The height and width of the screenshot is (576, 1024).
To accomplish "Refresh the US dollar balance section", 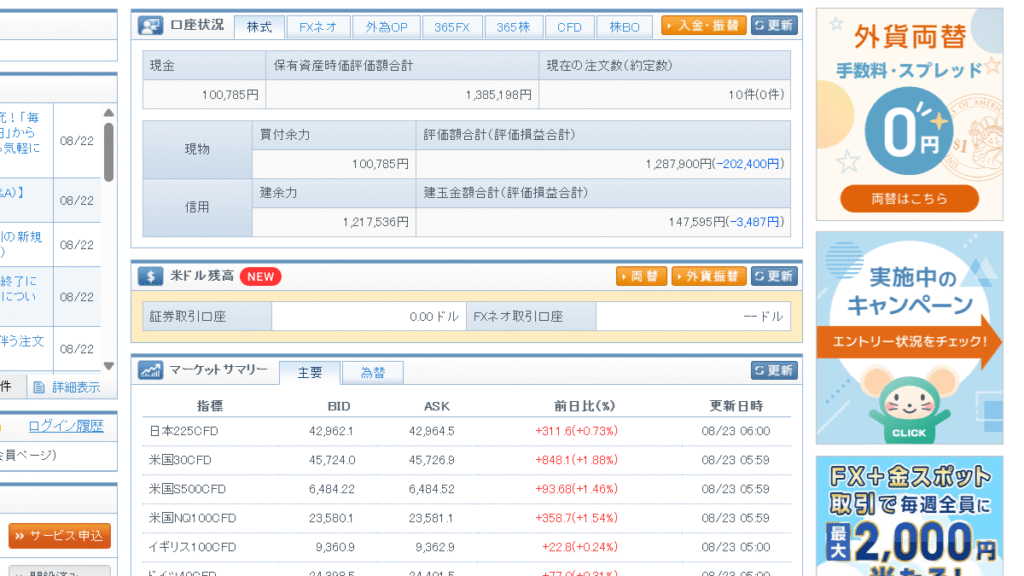I will (x=775, y=276).
